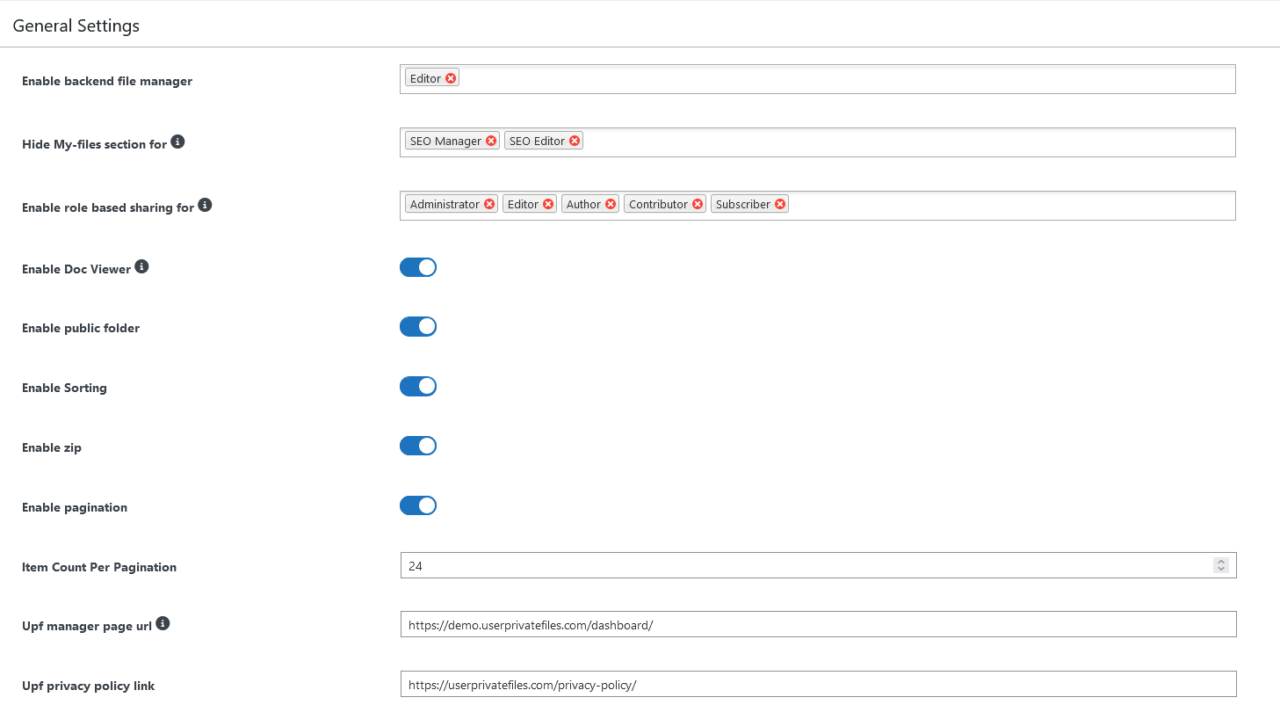The height and width of the screenshot is (712, 1280).
Task: Click the Upf privacy policy link label
Action: tap(88, 686)
